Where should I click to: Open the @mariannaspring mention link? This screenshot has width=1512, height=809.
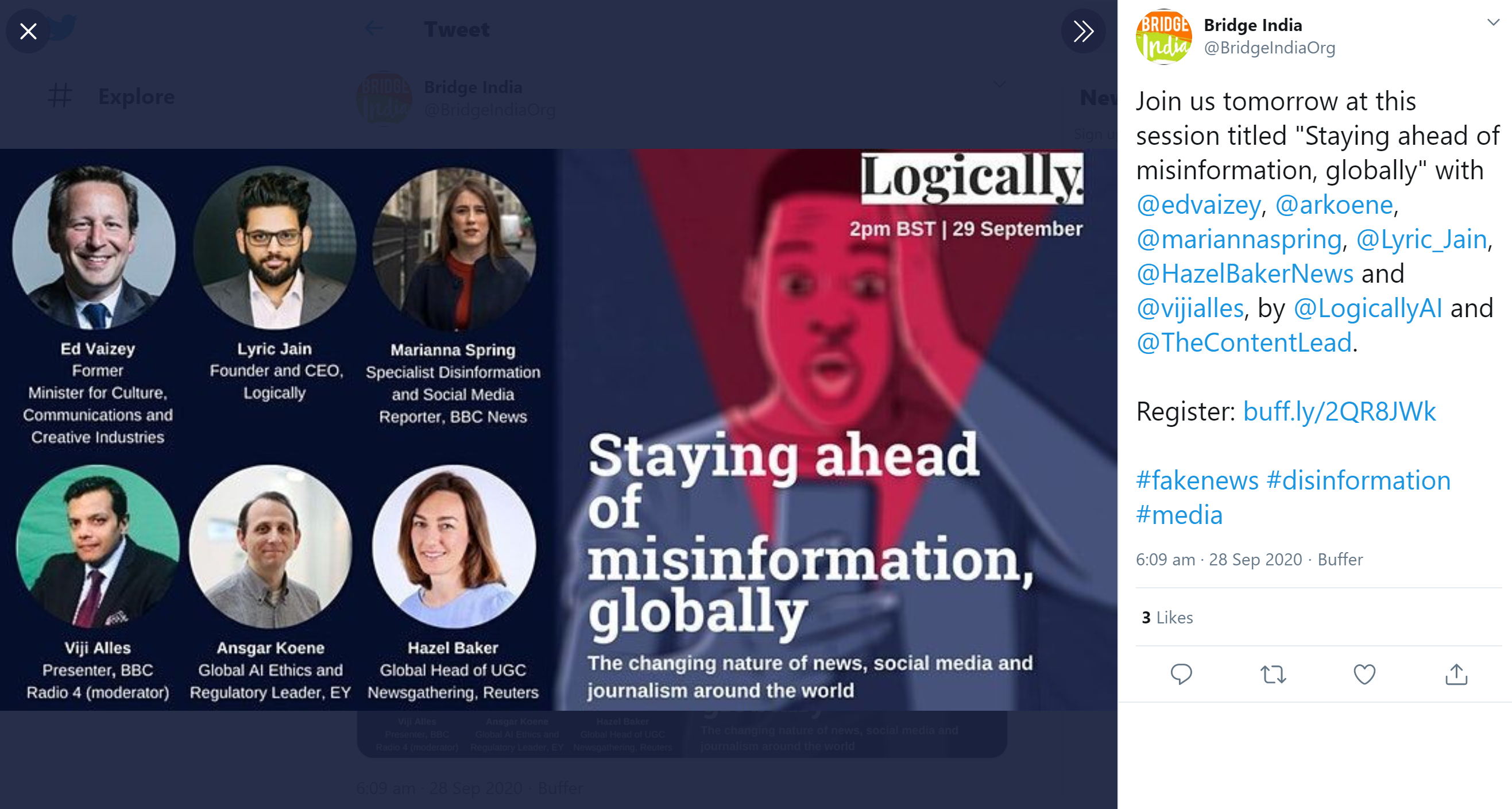click(1239, 239)
